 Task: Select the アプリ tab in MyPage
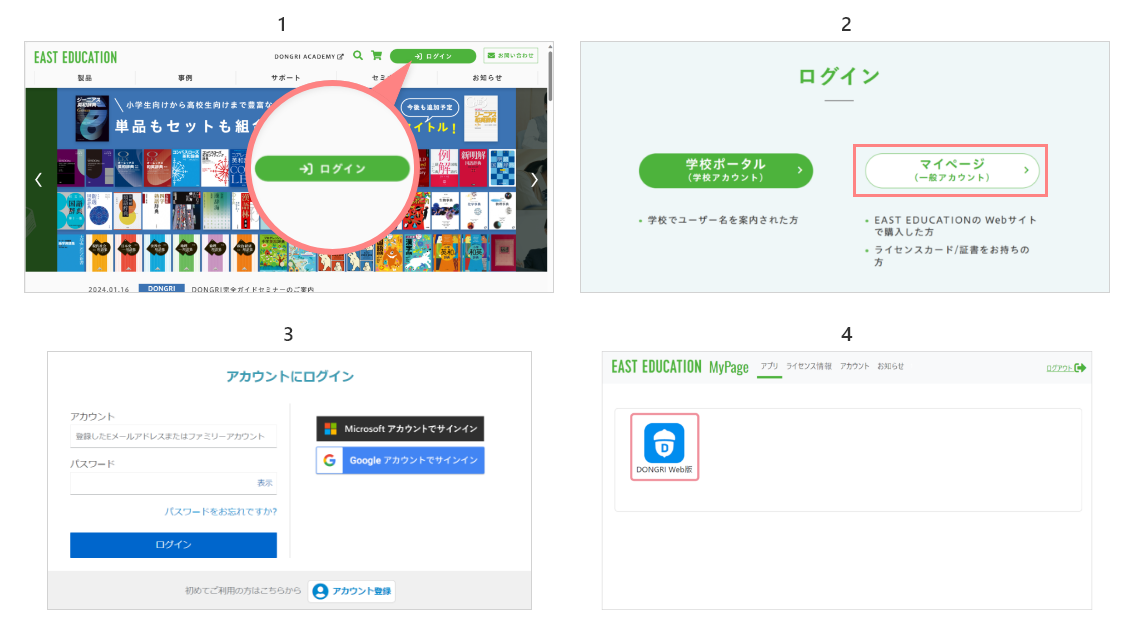770,366
